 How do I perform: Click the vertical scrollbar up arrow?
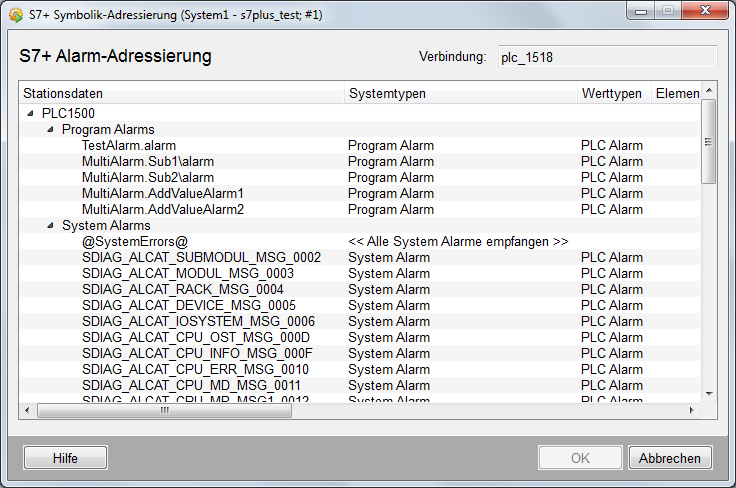(x=709, y=90)
